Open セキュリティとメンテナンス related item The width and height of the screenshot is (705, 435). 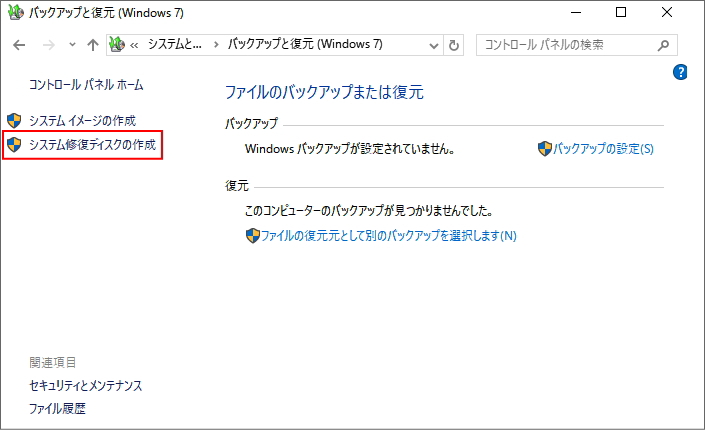pyautogui.click(x=86, y=385)
